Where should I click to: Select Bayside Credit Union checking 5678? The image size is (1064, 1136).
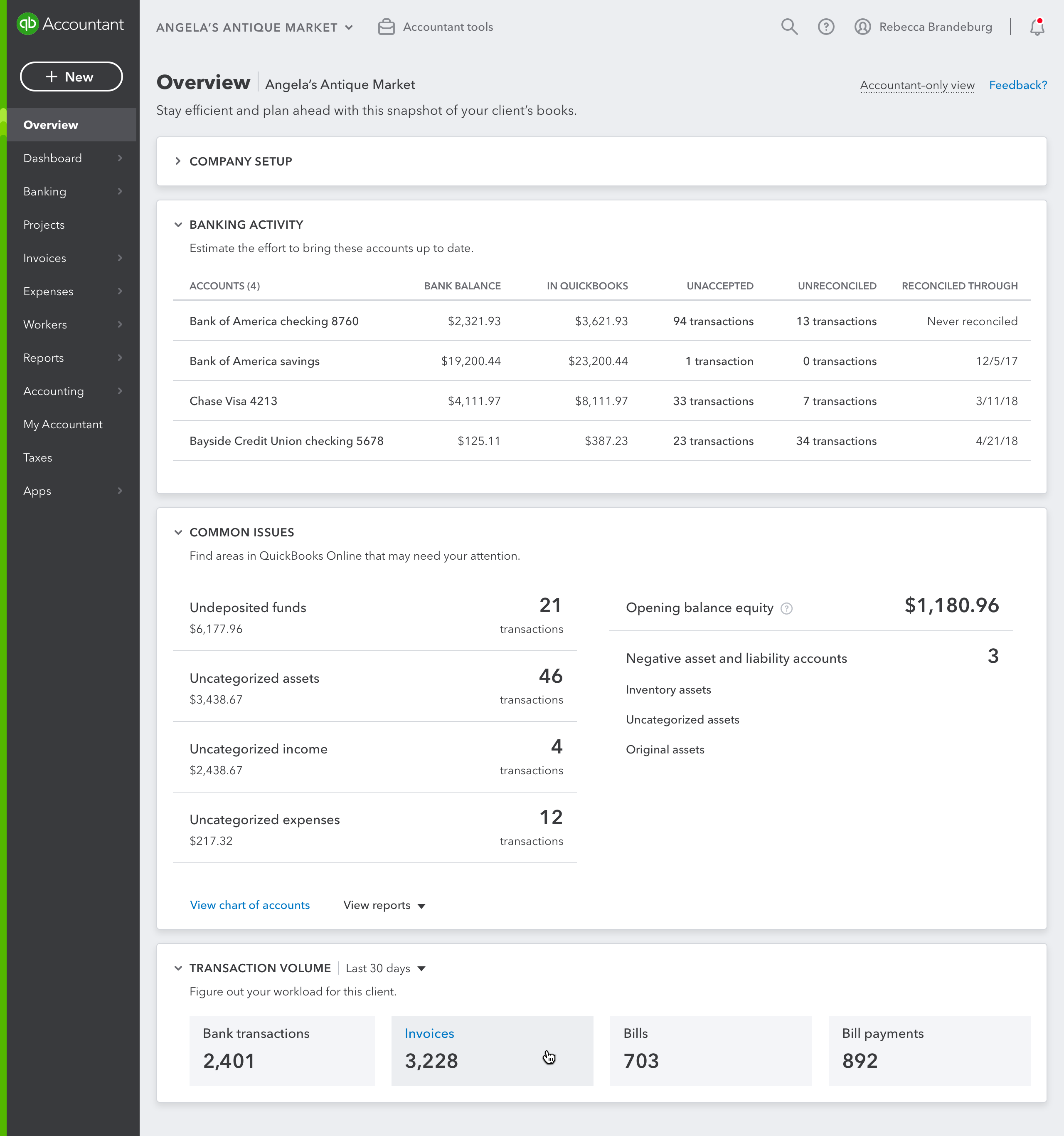click(x=287, y=441)
